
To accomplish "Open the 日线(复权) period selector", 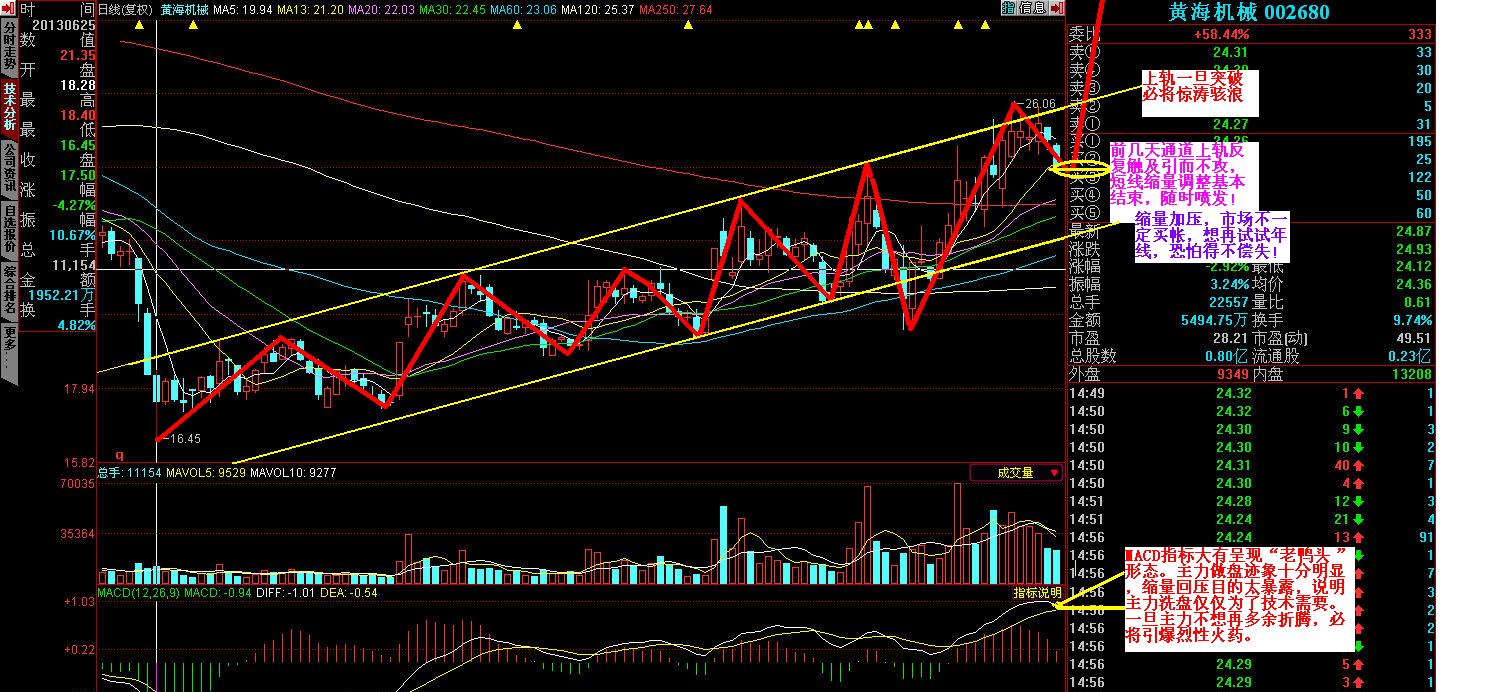I will click(x=127, y=9).
